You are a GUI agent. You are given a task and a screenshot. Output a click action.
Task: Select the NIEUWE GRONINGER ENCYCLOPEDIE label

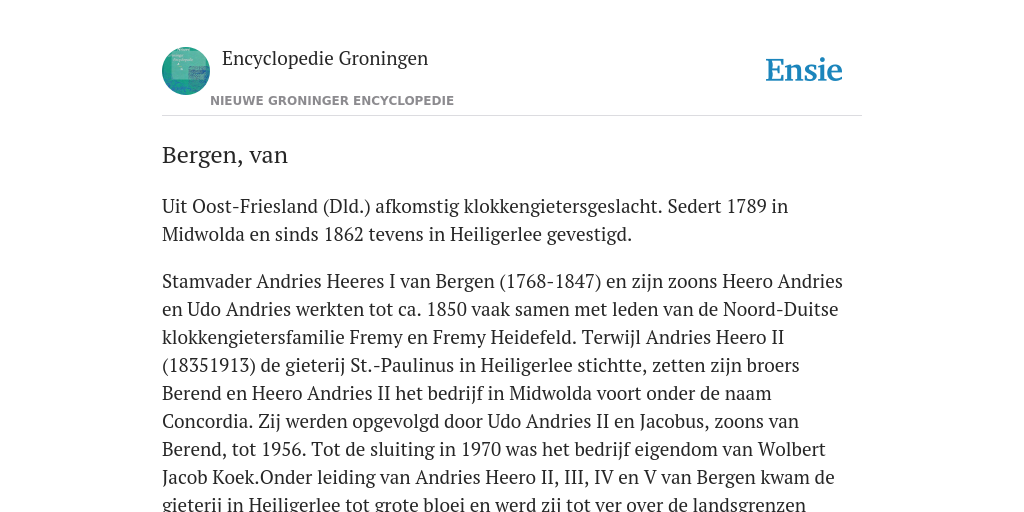[x=332, y=101]
